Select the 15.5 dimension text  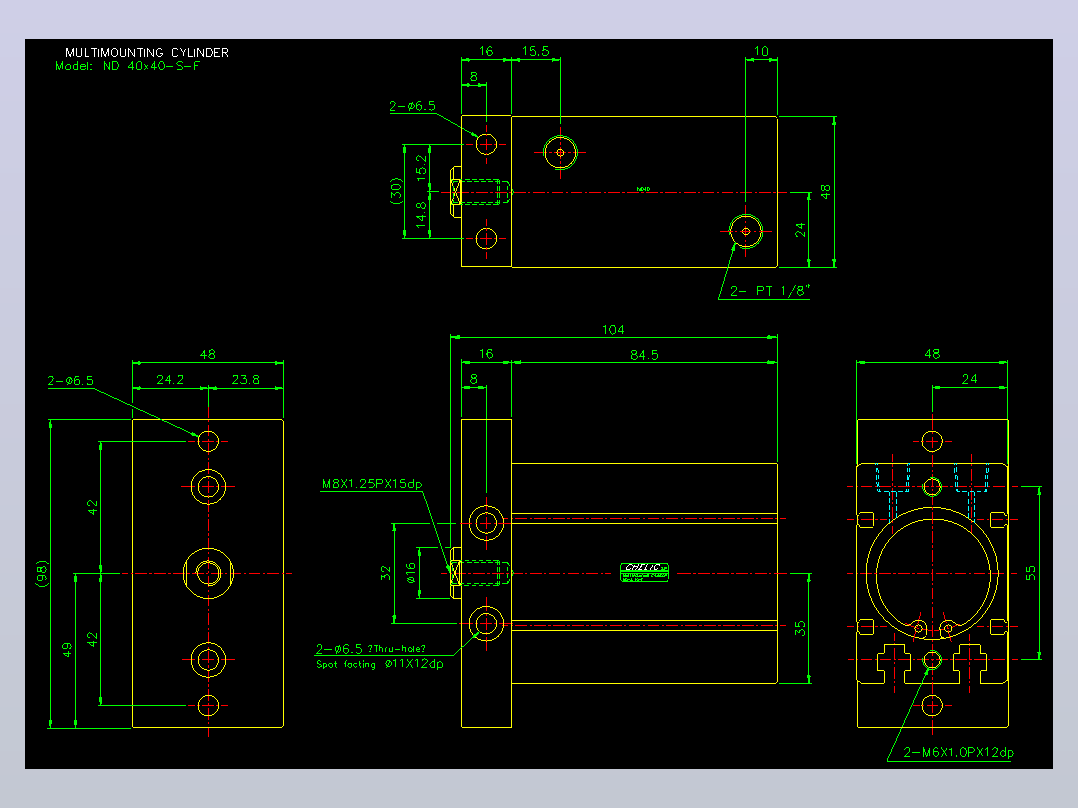(536, 51)
